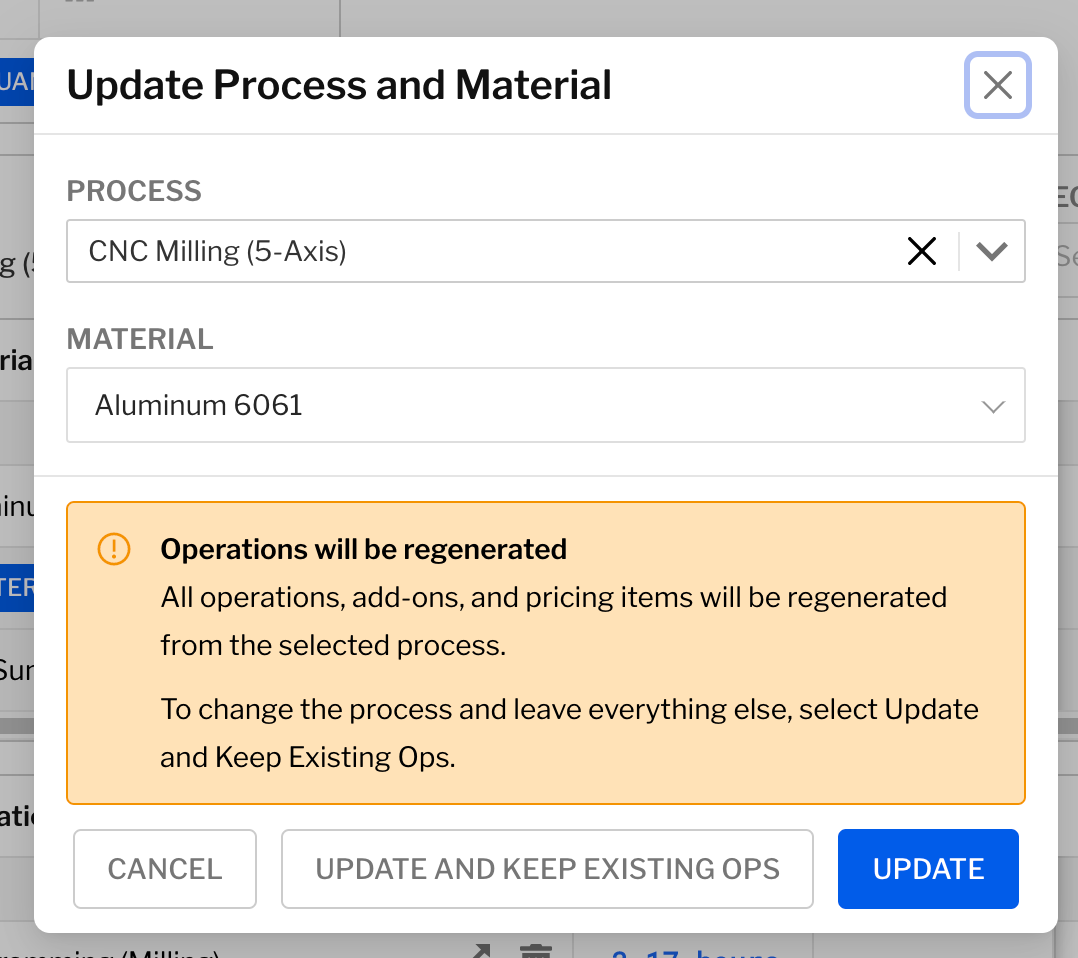The height and width of the screenshot is (958, 1078).
Task: Close the Update Process and Material dialog
Action: coord(997,85)
